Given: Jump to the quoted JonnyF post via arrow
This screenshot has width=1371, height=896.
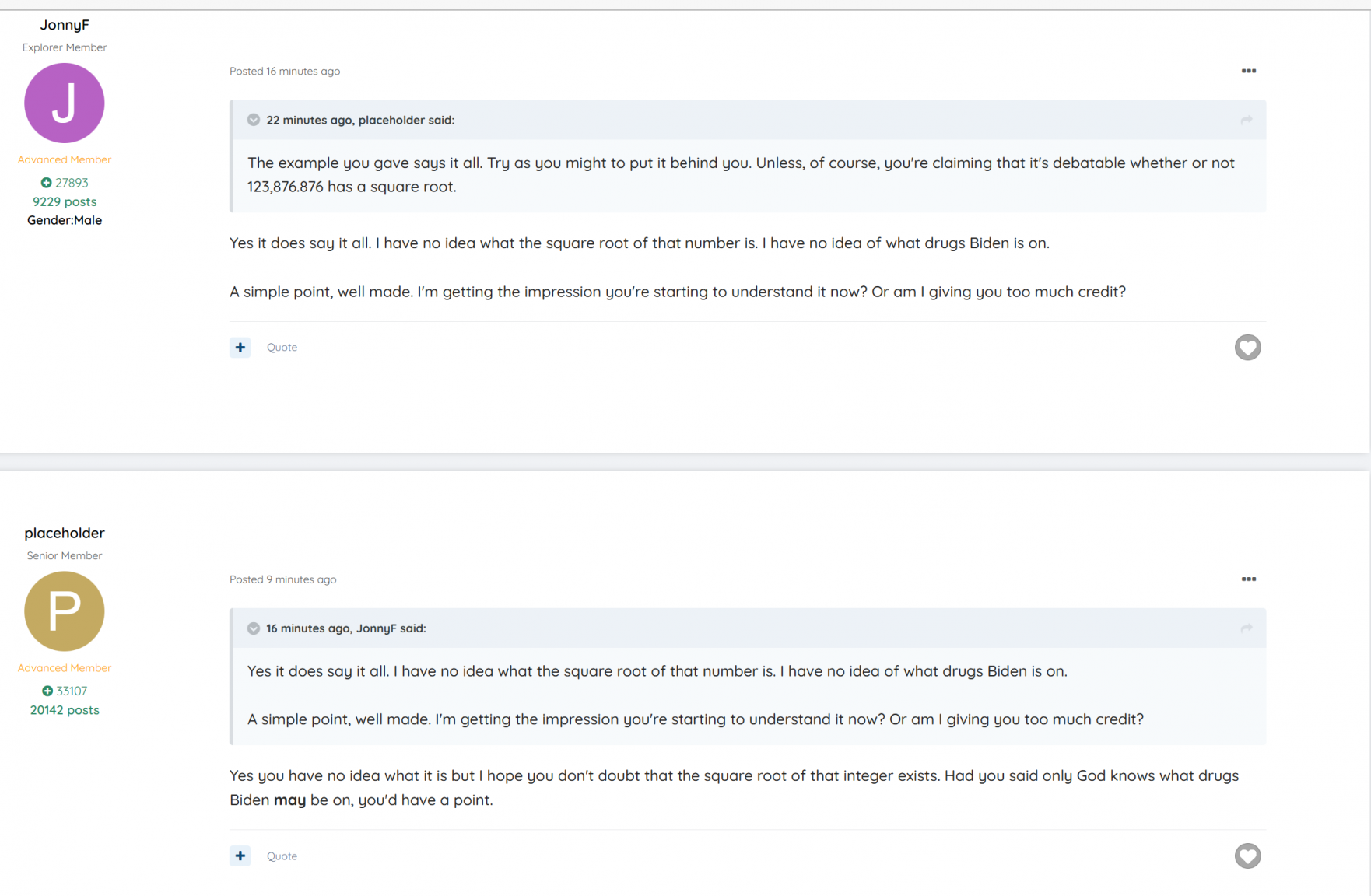Looking at the screenshot, I should coord(1247,628).
